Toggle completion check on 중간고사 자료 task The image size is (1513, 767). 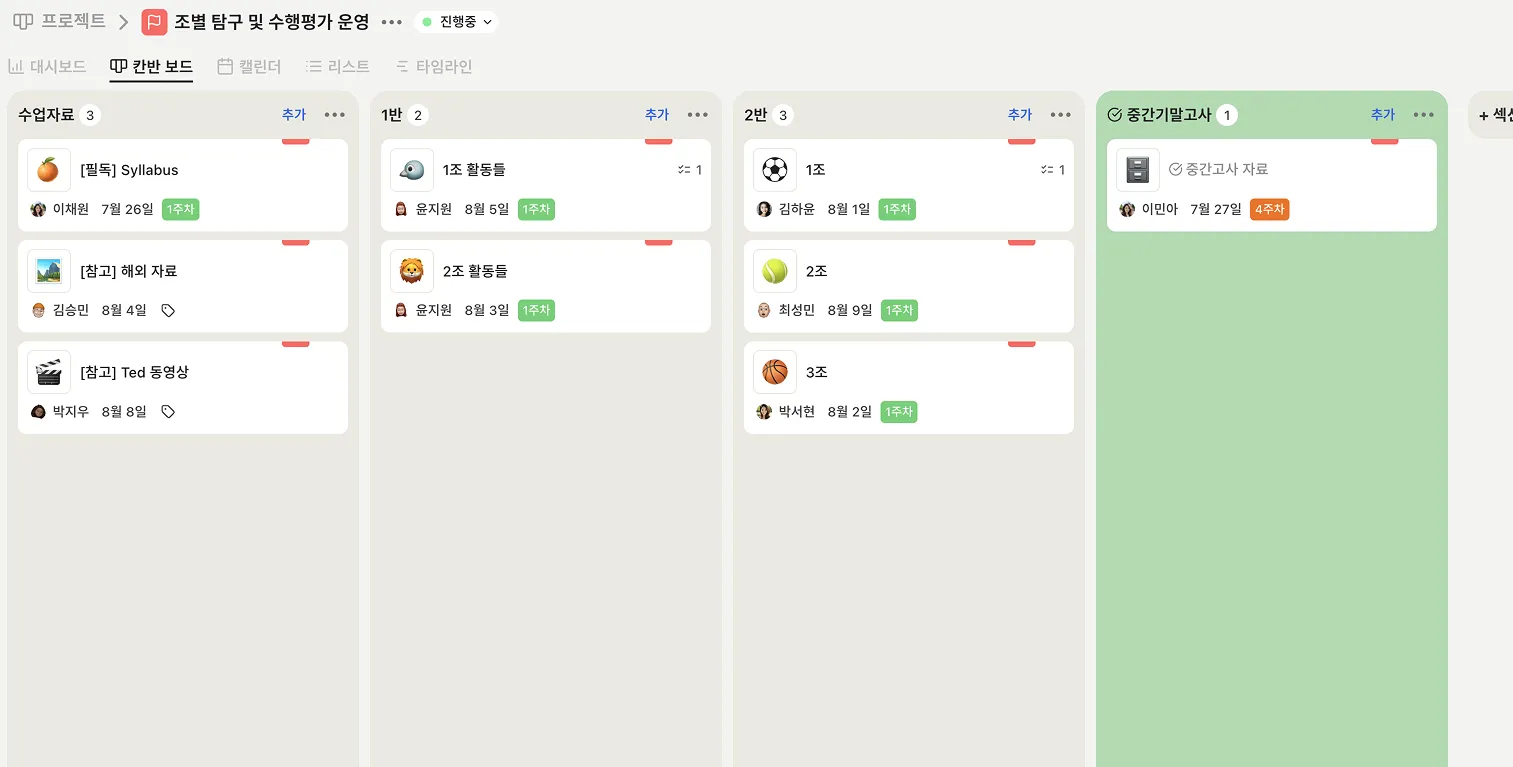coord(1176,170)
